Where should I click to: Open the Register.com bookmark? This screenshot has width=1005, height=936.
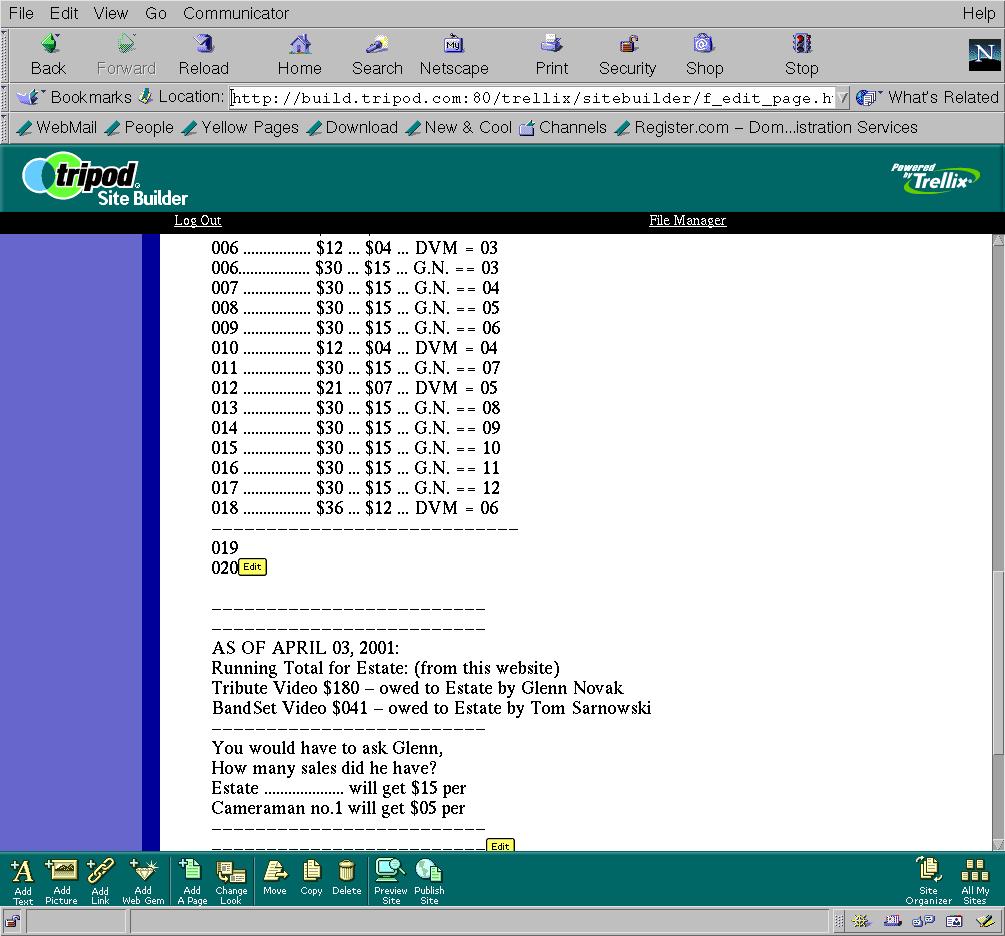pos(766,128)
